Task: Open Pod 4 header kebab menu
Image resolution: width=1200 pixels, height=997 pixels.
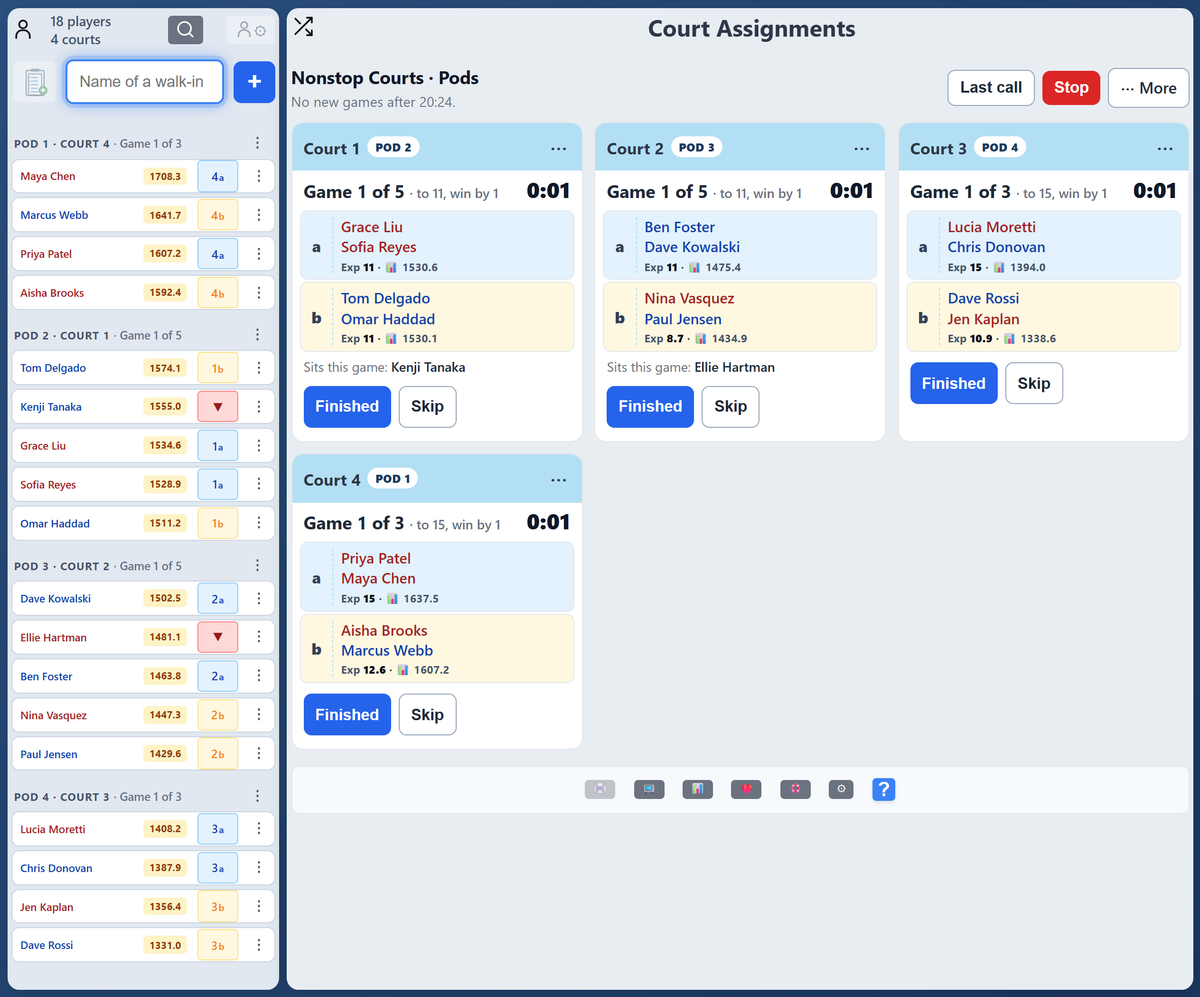Action: (257, 796)
